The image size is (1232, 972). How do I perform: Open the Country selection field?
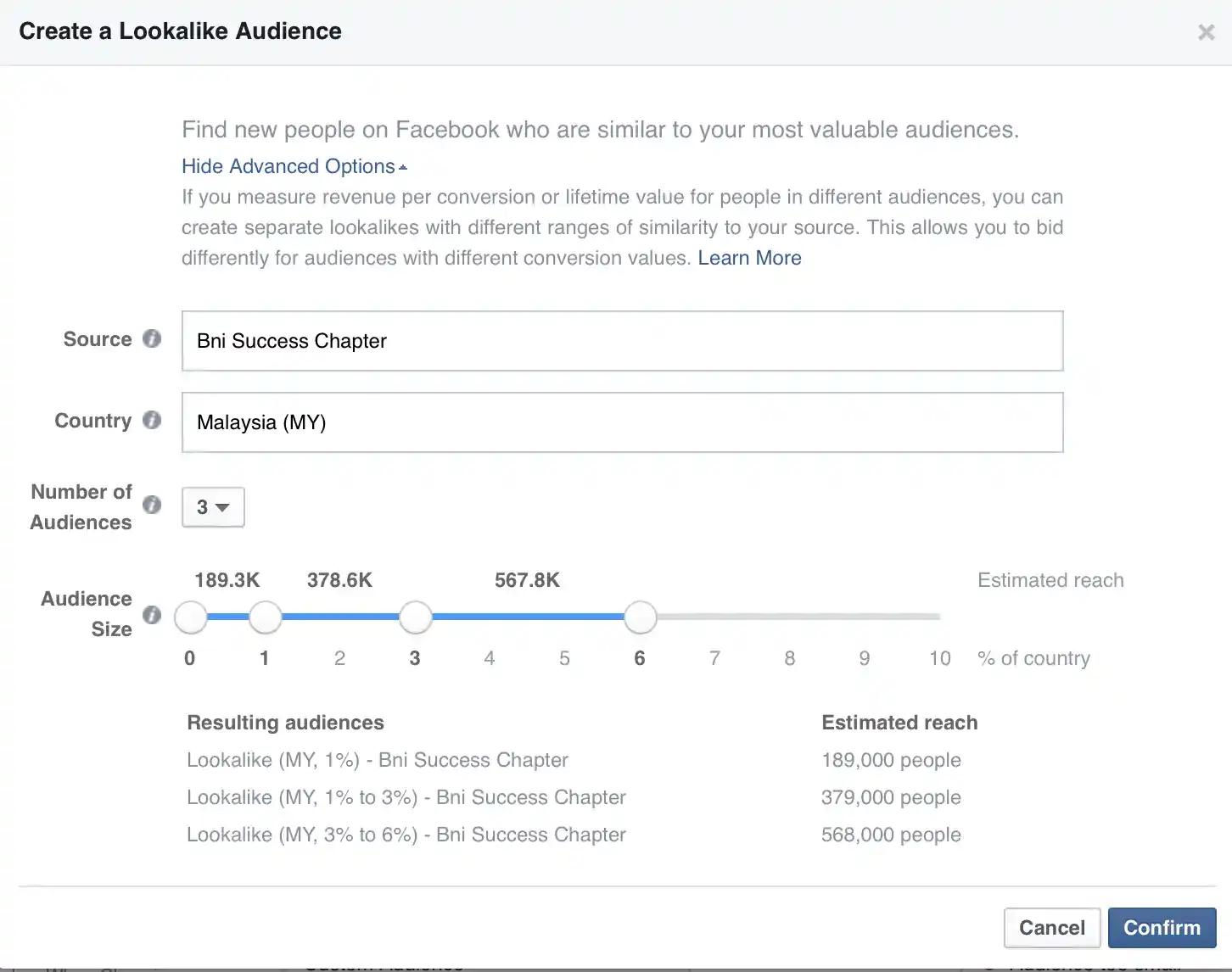pos(622,422)
